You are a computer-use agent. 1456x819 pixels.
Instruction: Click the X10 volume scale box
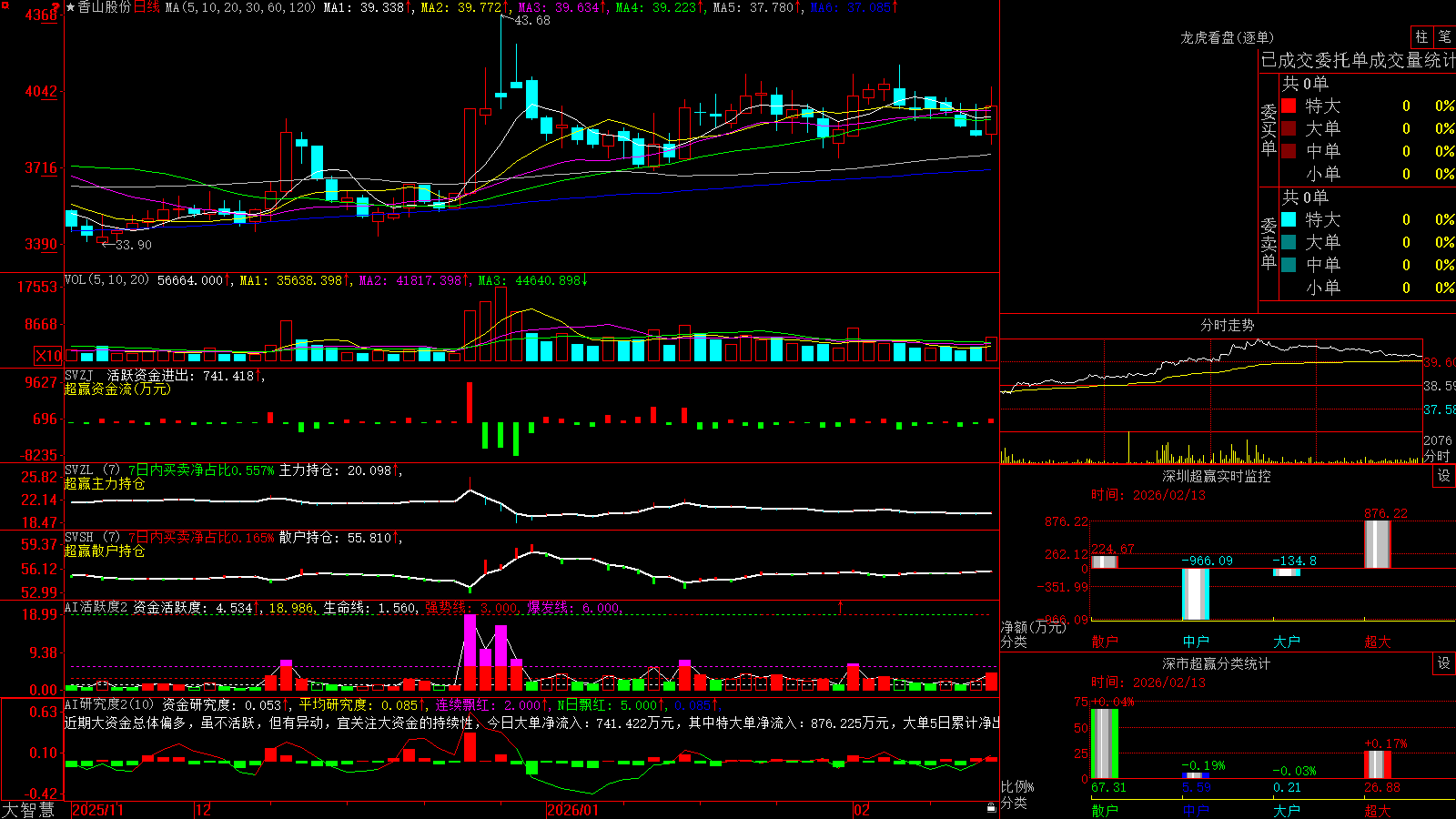(47, 356)
